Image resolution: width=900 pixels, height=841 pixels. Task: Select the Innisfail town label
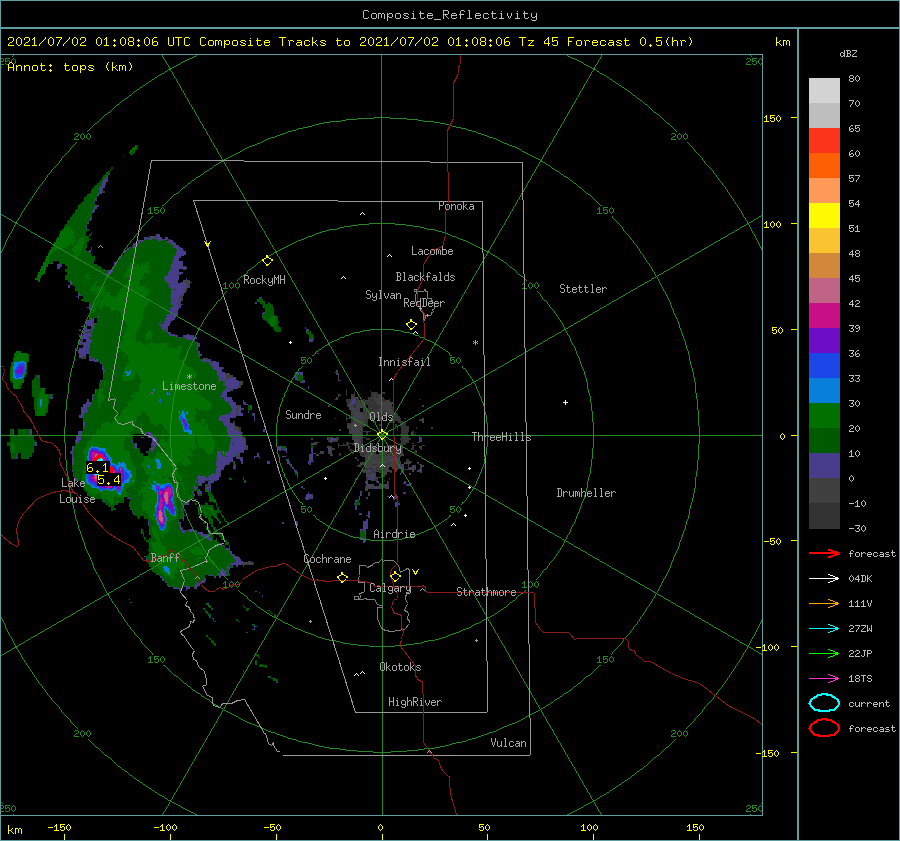(404, 362)
